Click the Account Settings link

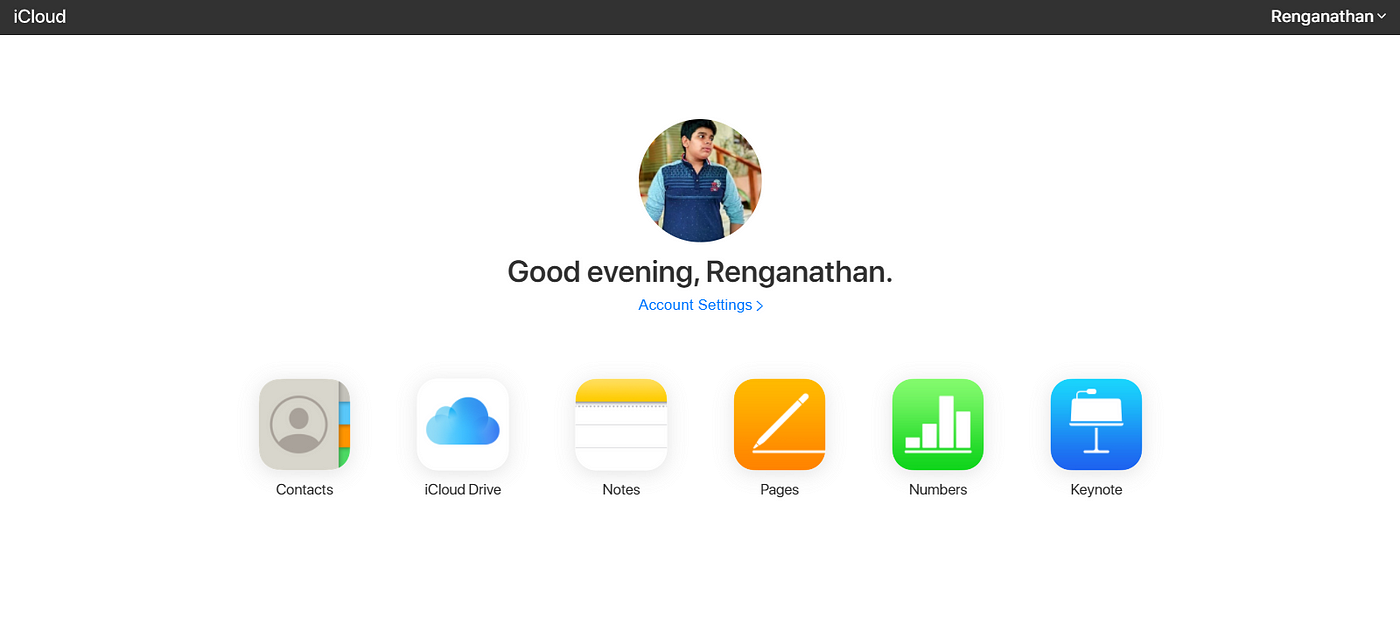(701, 305)
